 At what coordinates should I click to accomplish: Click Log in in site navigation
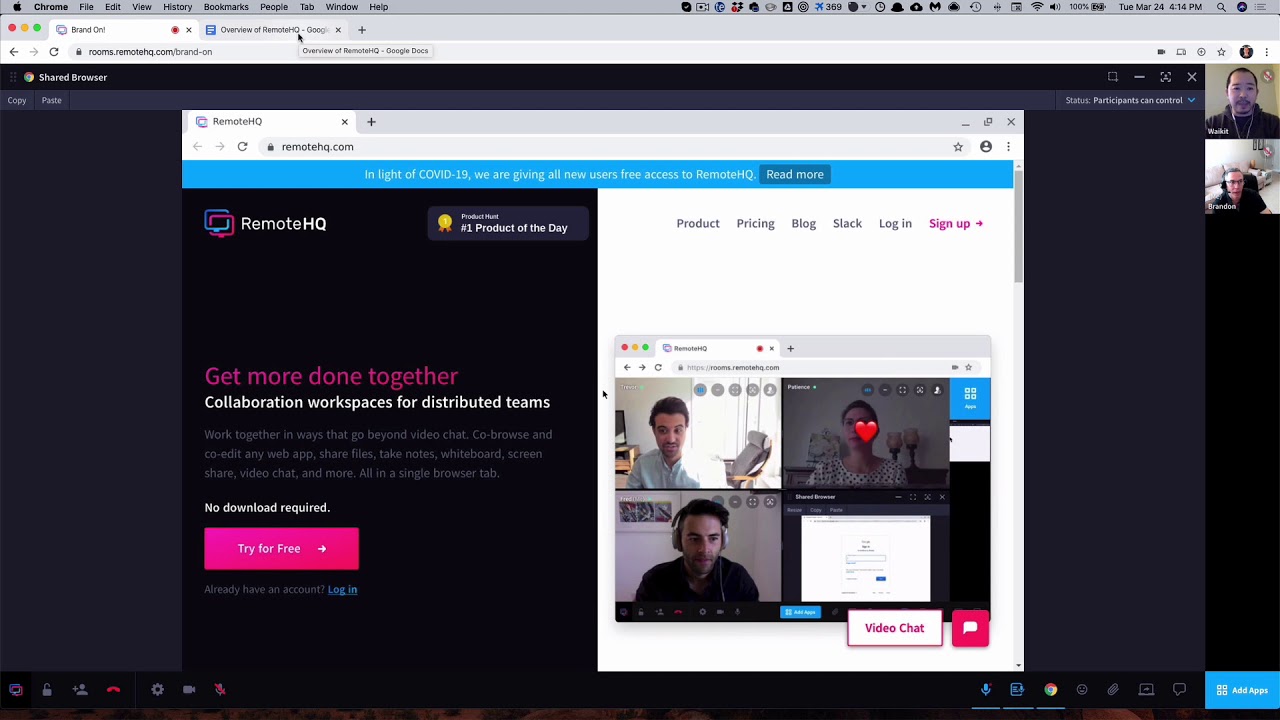pyautogui.click(x=895, y=224)
